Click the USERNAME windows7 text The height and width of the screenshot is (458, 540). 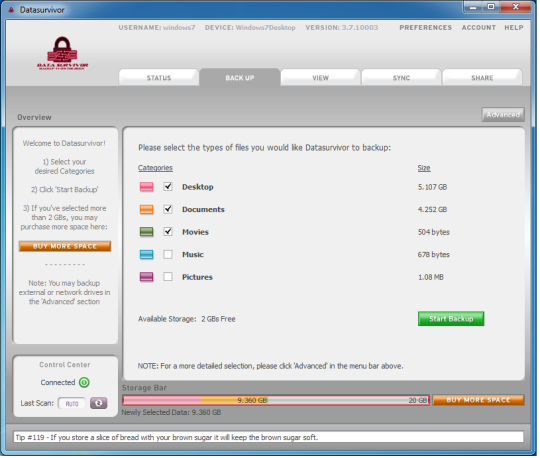pyautogui.click(x=158, y=28)
